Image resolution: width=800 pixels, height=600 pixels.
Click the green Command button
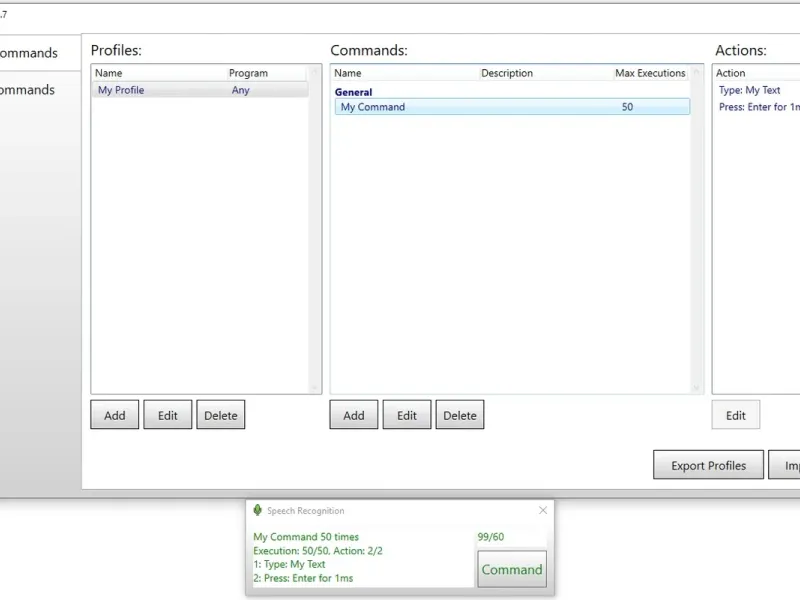point(512,569)
